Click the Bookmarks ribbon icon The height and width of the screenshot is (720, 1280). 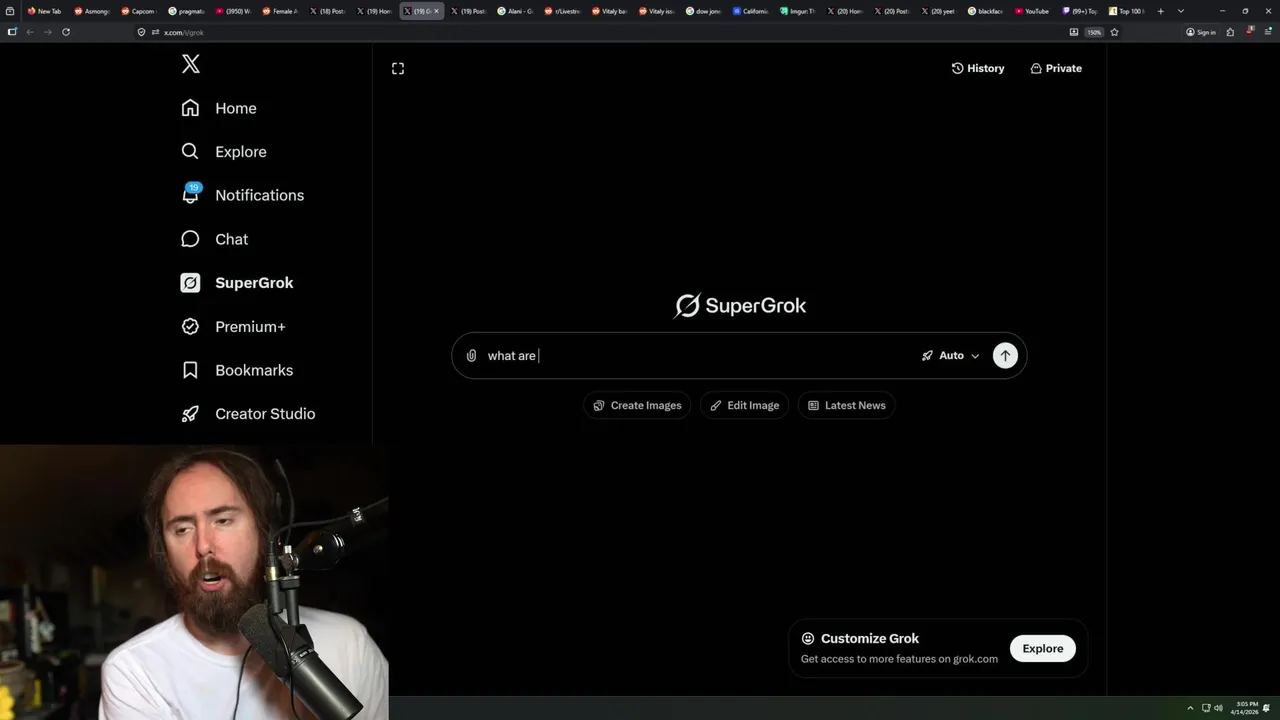pyautogui.click(x=190, y=370)
